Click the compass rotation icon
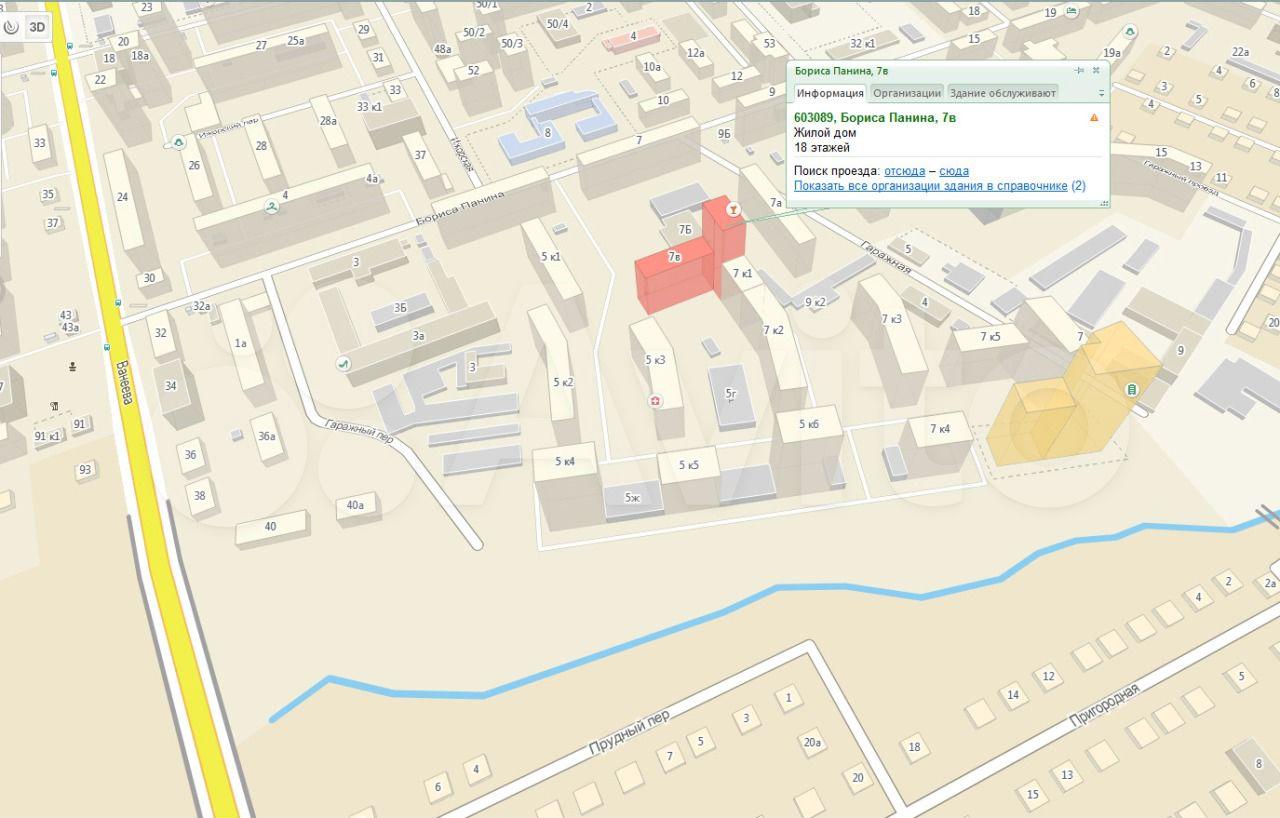The width and height of the screenshot is (1280, 818). (11, 27)
